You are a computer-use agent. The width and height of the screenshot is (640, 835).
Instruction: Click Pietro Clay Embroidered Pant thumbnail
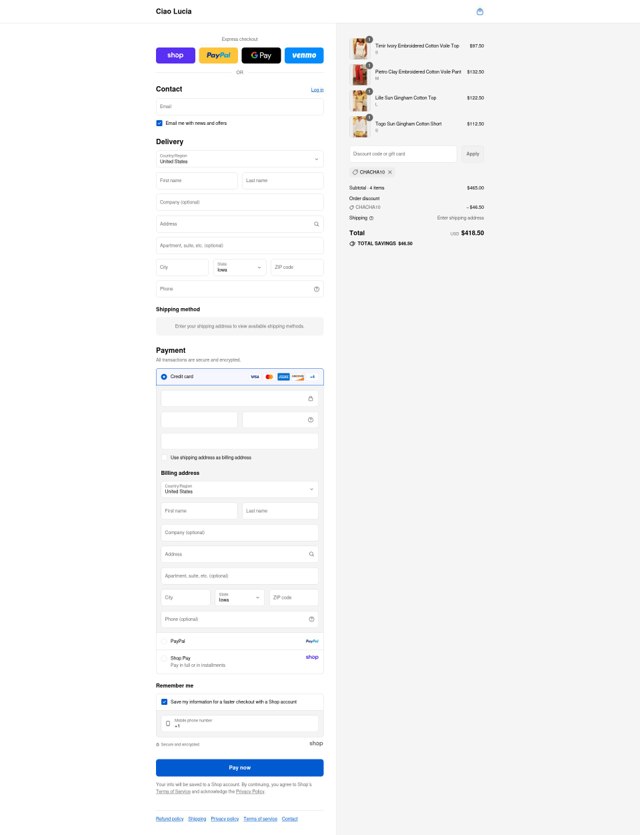(360, 75)
